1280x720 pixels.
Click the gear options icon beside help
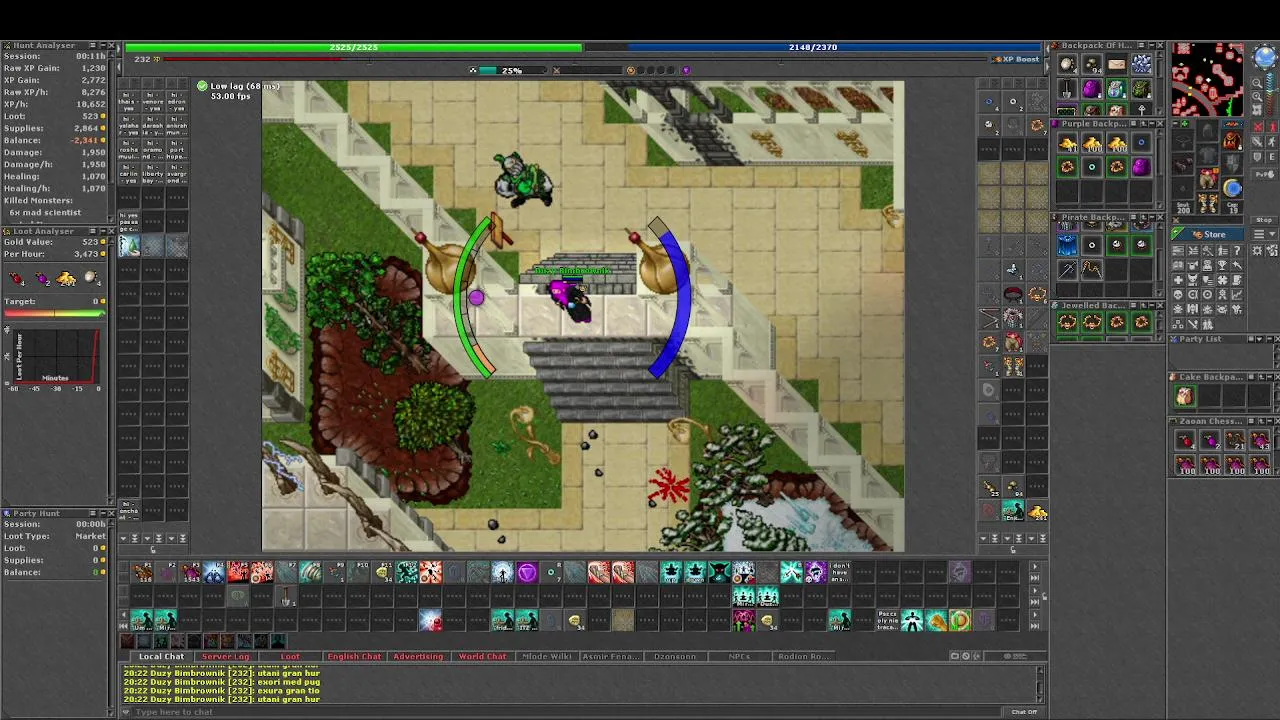[x=1257, y=250]
